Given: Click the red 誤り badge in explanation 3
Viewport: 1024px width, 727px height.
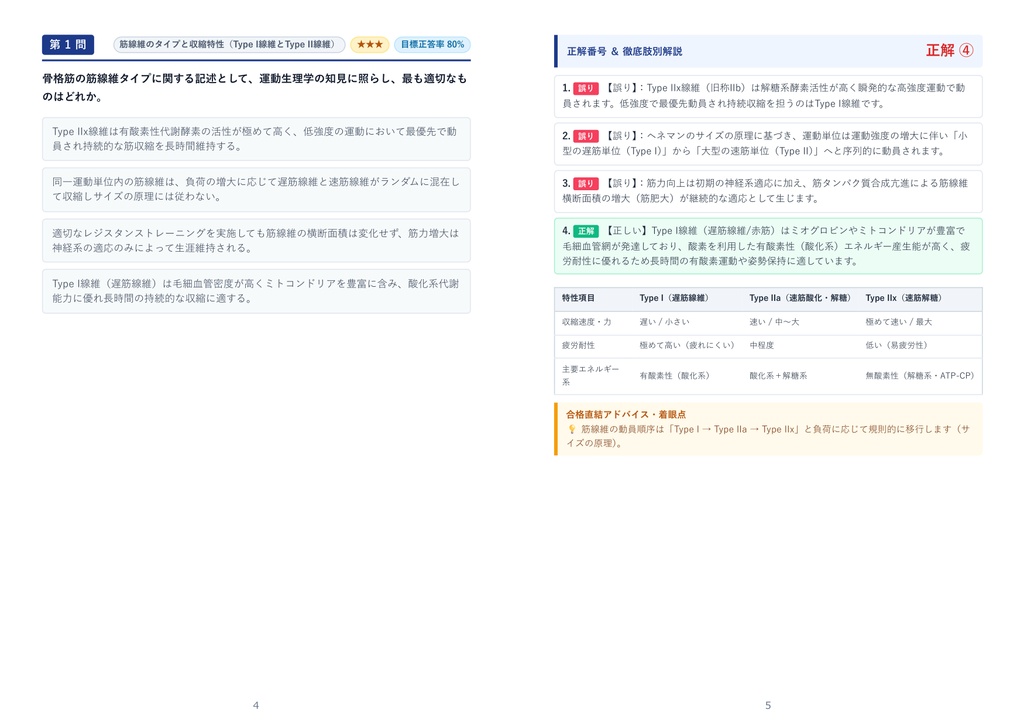Looking at the screenshot, I should tap(586, 184).
